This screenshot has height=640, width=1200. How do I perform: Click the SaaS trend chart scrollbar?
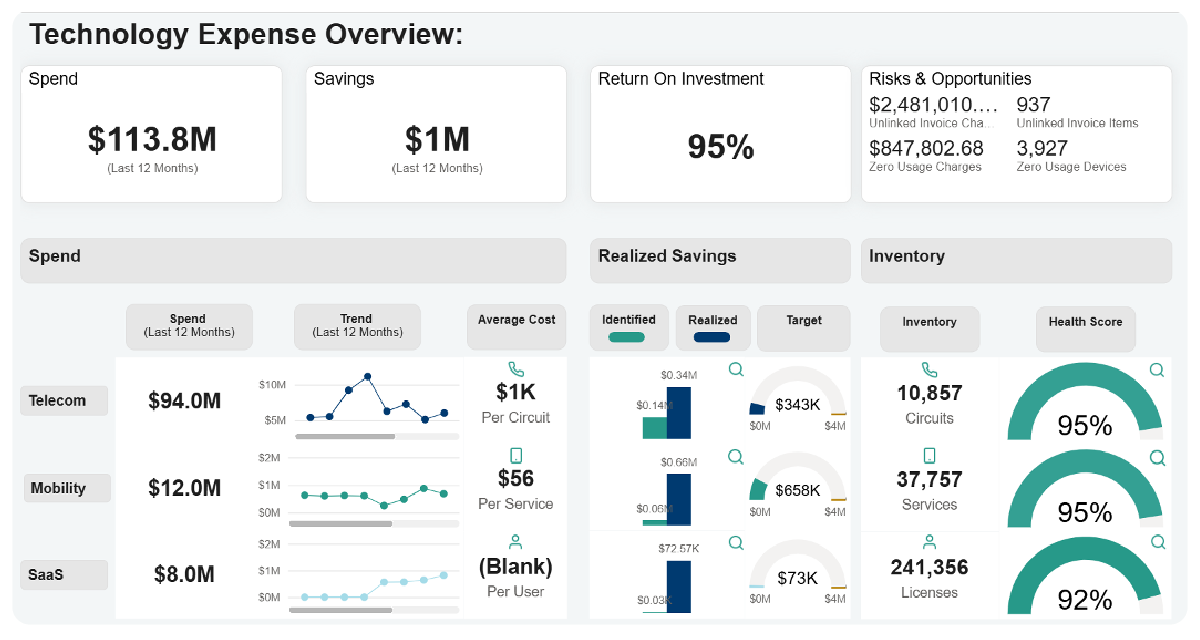point(340,608)
